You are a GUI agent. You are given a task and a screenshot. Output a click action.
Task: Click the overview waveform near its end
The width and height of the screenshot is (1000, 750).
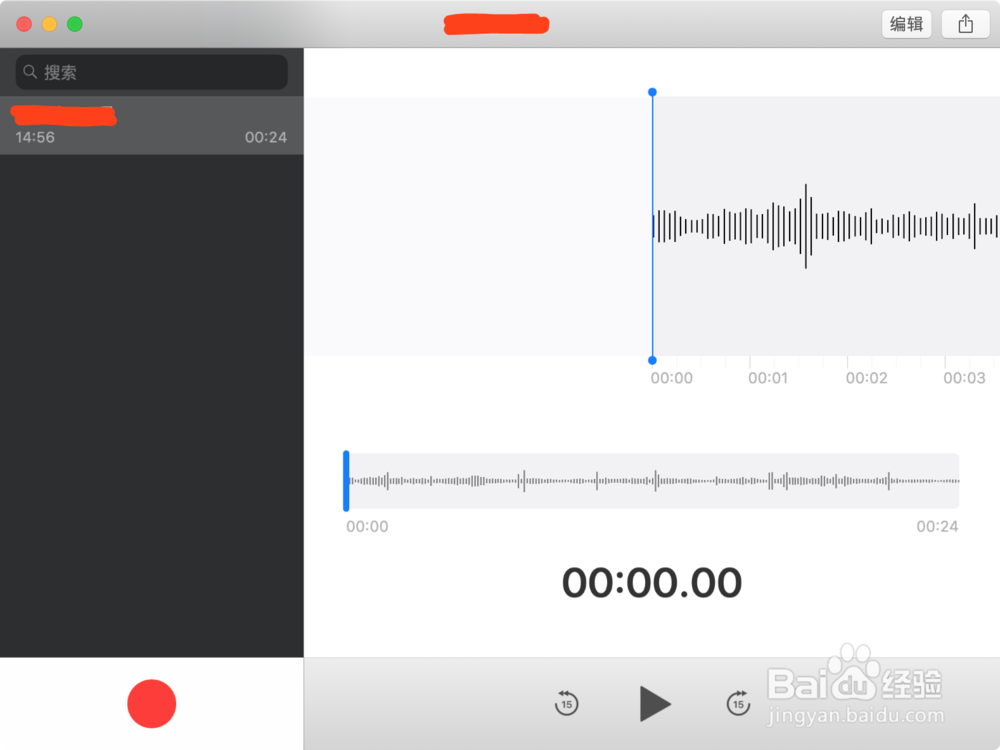(x=930, y=481)
